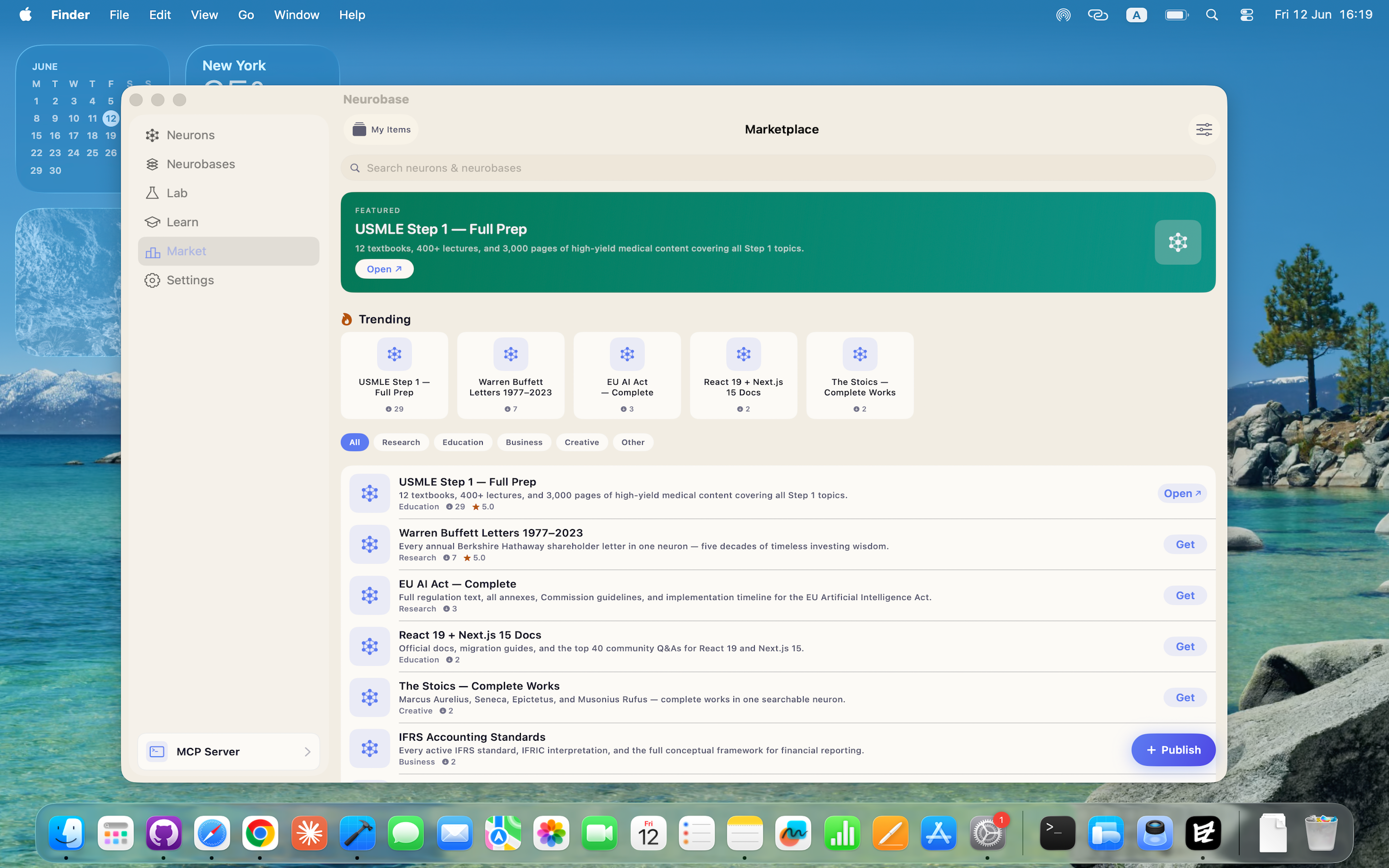Viewport: 1389px width, 868px height.
Task: Open the My Items view
Action: pyautogui.click(x=381, y=130)
